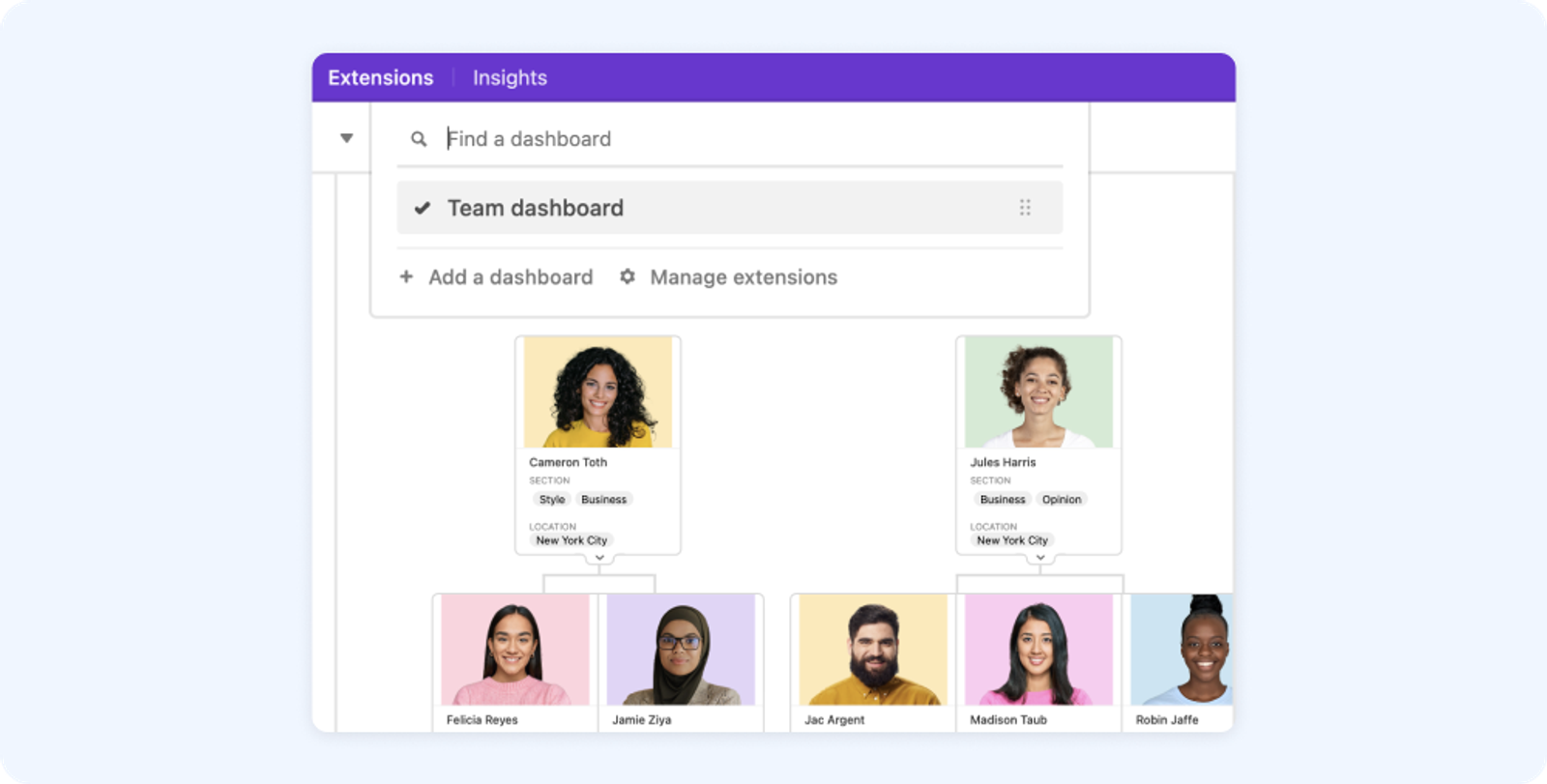Viewport: 1547px width, 784px height.
Task: Open Cameron Toth's photo
Action: [x=598, y=392]
